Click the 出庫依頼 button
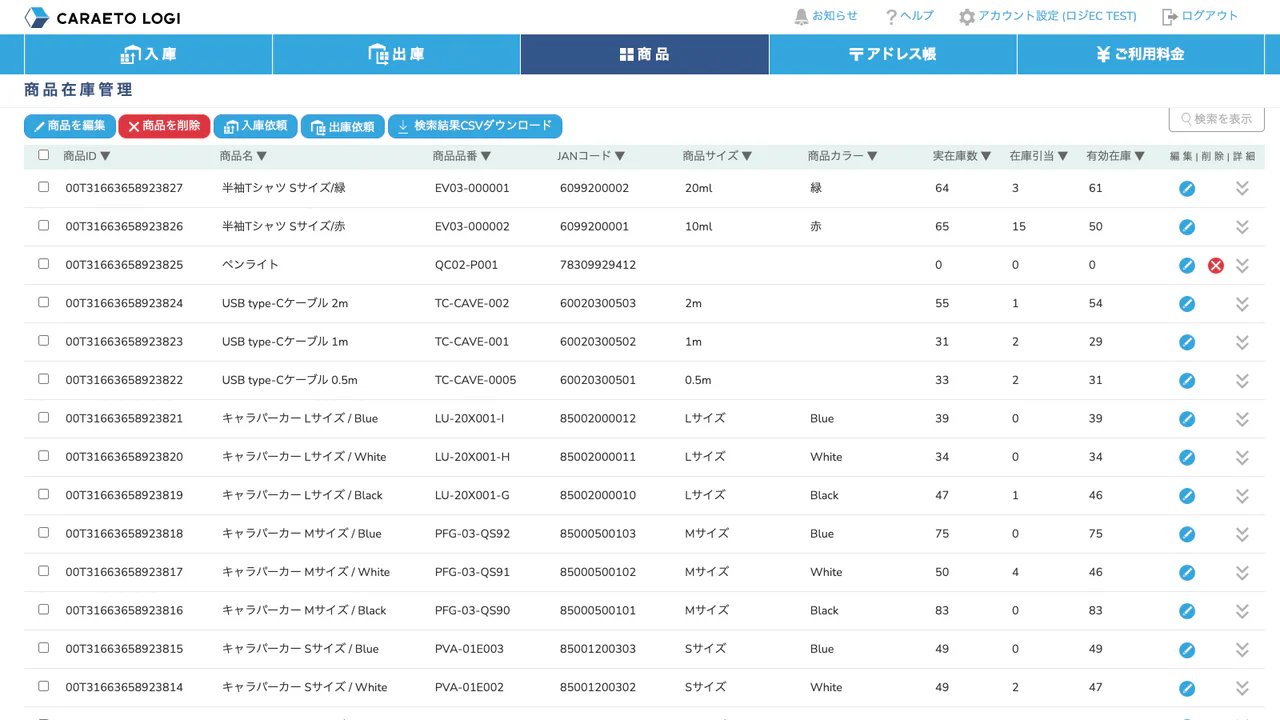The height and width of the screenshot is (720, 1280). pos(342,126)
